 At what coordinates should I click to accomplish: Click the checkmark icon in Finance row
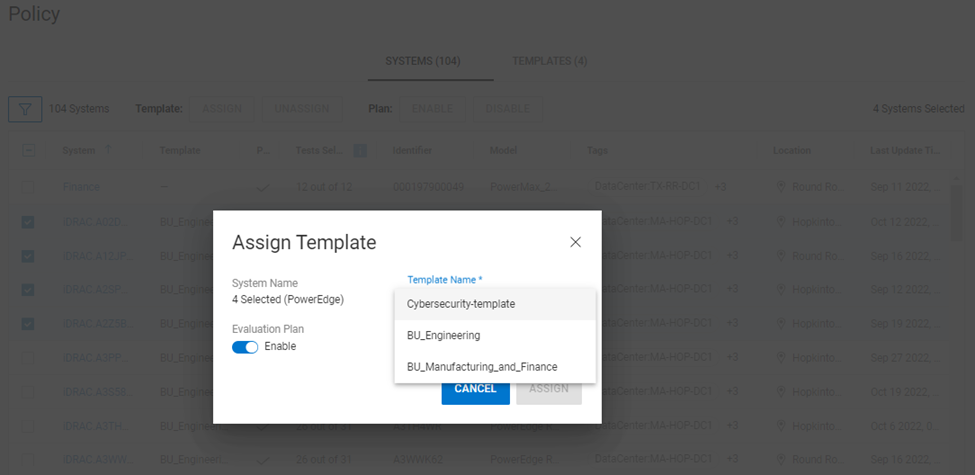point(263,187)
